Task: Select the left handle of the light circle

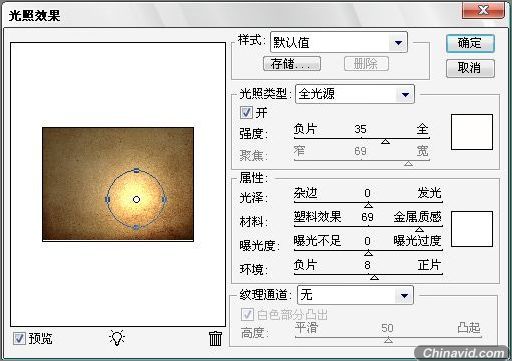Action: (x=107, y=199)
